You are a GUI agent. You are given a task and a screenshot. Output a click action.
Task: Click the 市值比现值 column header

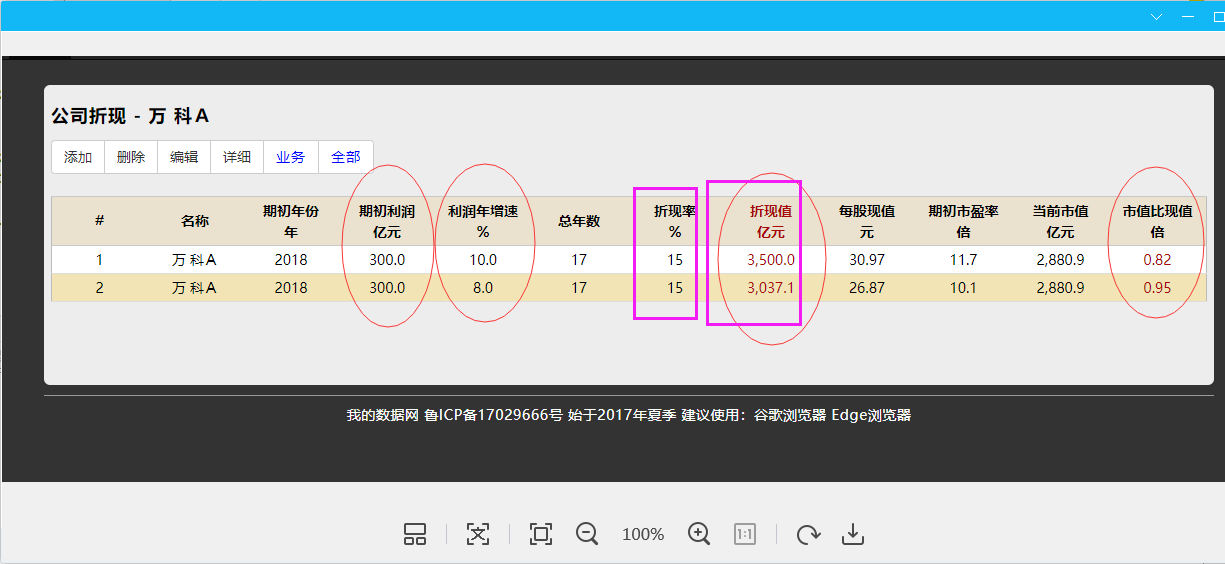(1157, 221)
